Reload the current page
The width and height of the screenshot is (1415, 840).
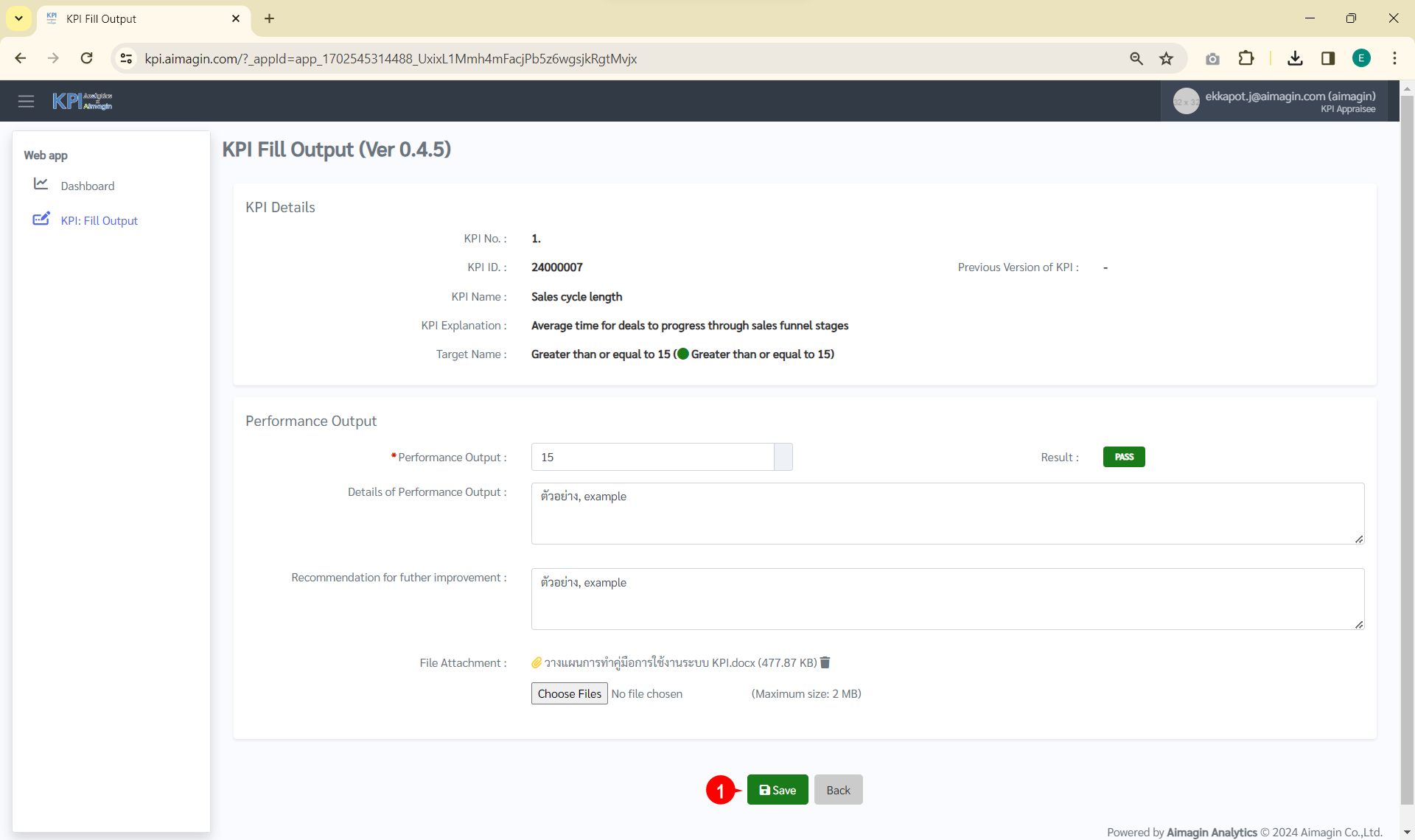(86, 58)
